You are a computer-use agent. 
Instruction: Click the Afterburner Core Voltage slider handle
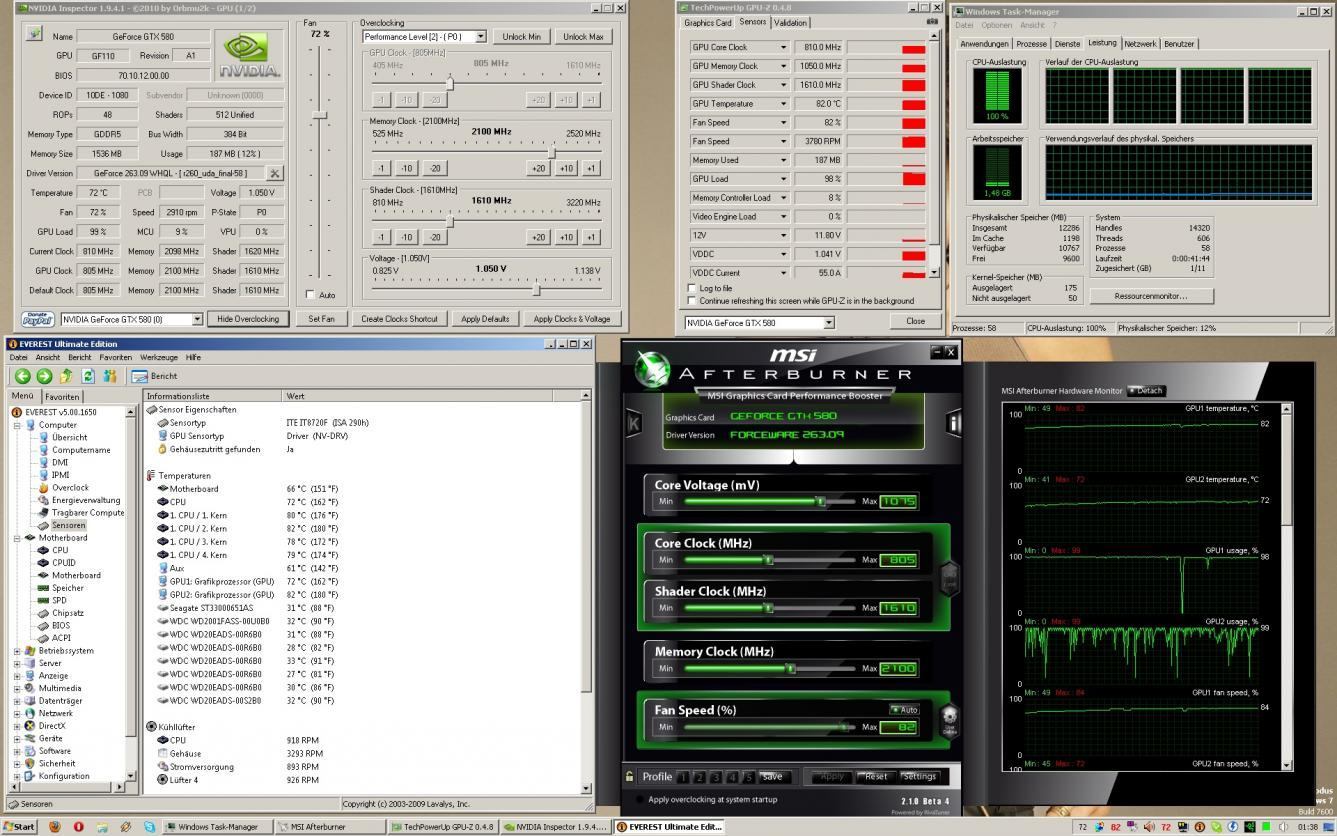pyautogui.click(x=820, y=501)
